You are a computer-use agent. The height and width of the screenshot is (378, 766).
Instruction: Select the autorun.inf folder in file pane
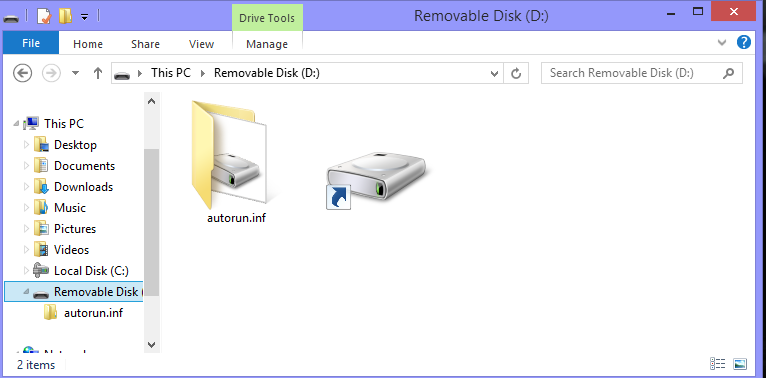(x=236, y=162)
